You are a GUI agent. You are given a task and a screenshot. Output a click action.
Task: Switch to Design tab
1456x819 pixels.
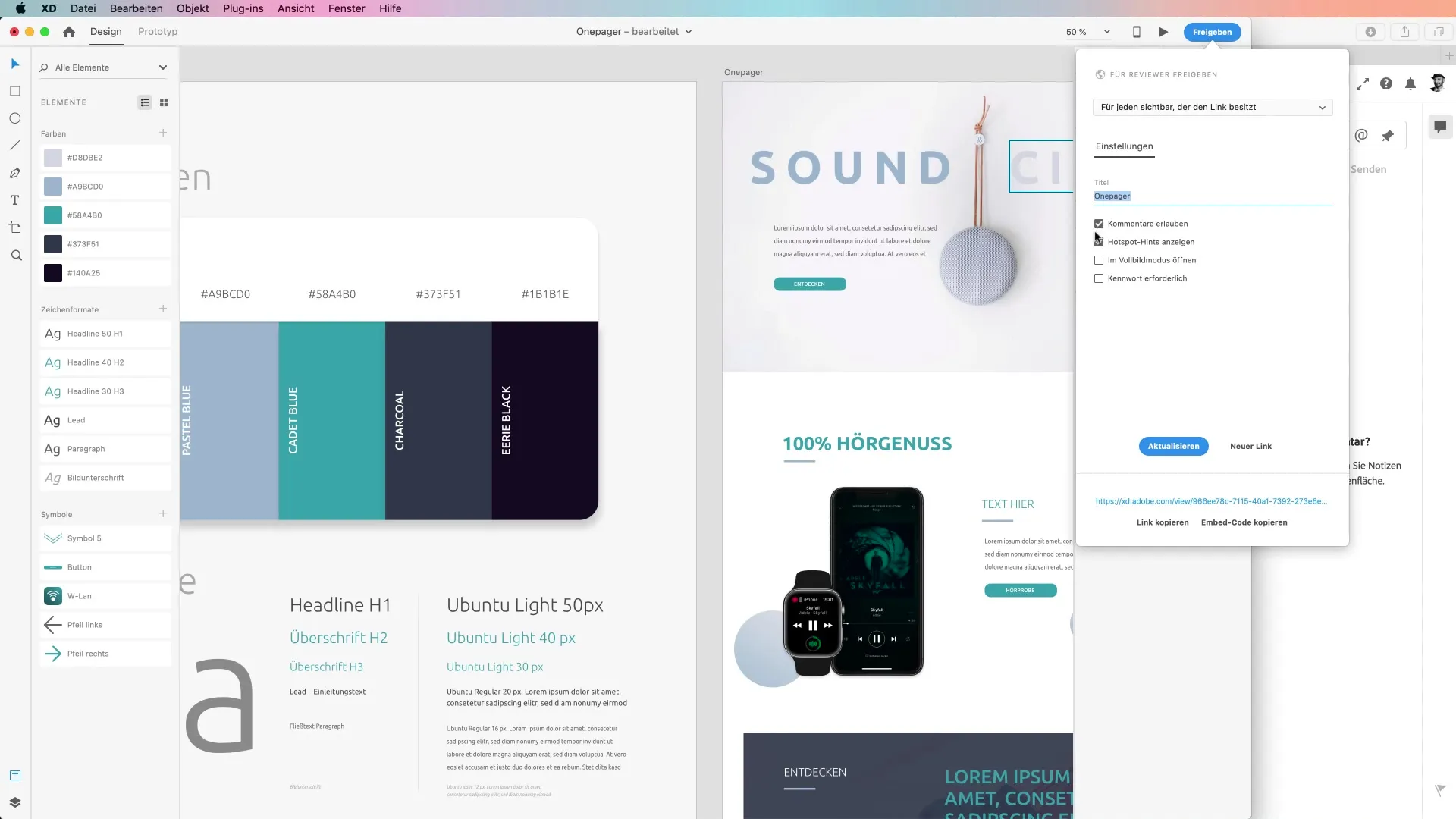[106, 32]
